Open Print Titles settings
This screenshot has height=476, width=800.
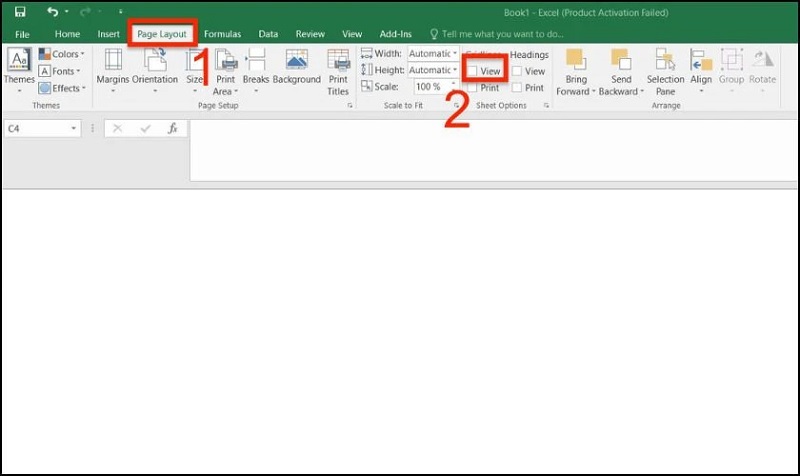pos(338,70)
